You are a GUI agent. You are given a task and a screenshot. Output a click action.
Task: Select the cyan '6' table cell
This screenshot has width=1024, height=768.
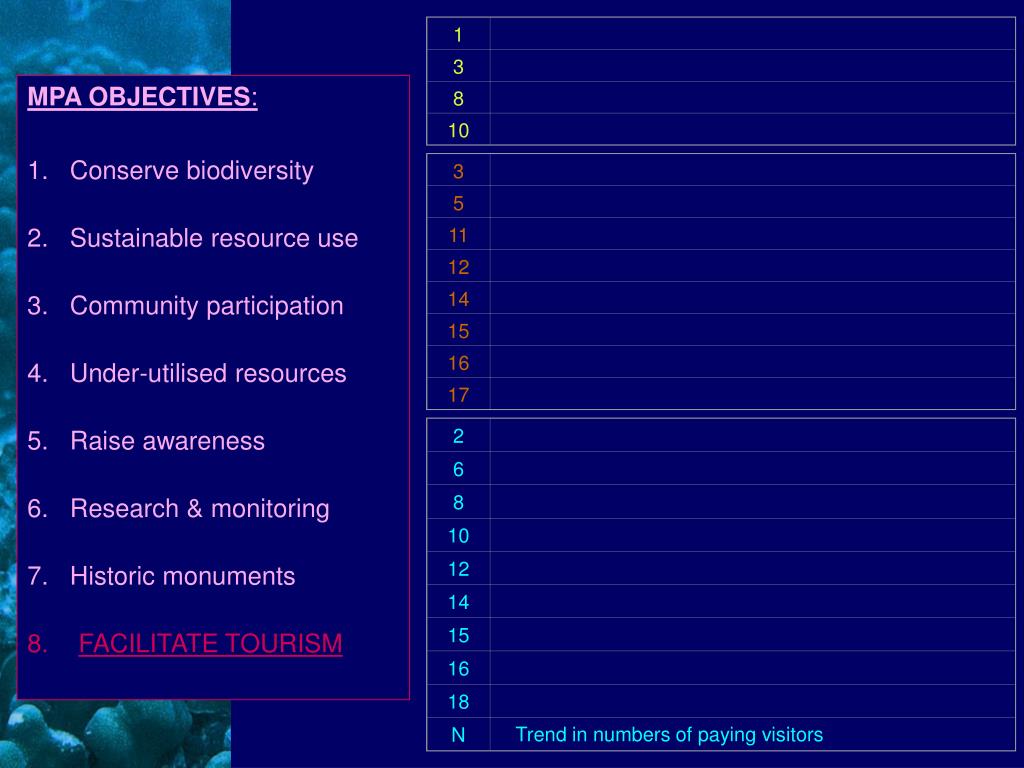point(458,469)
